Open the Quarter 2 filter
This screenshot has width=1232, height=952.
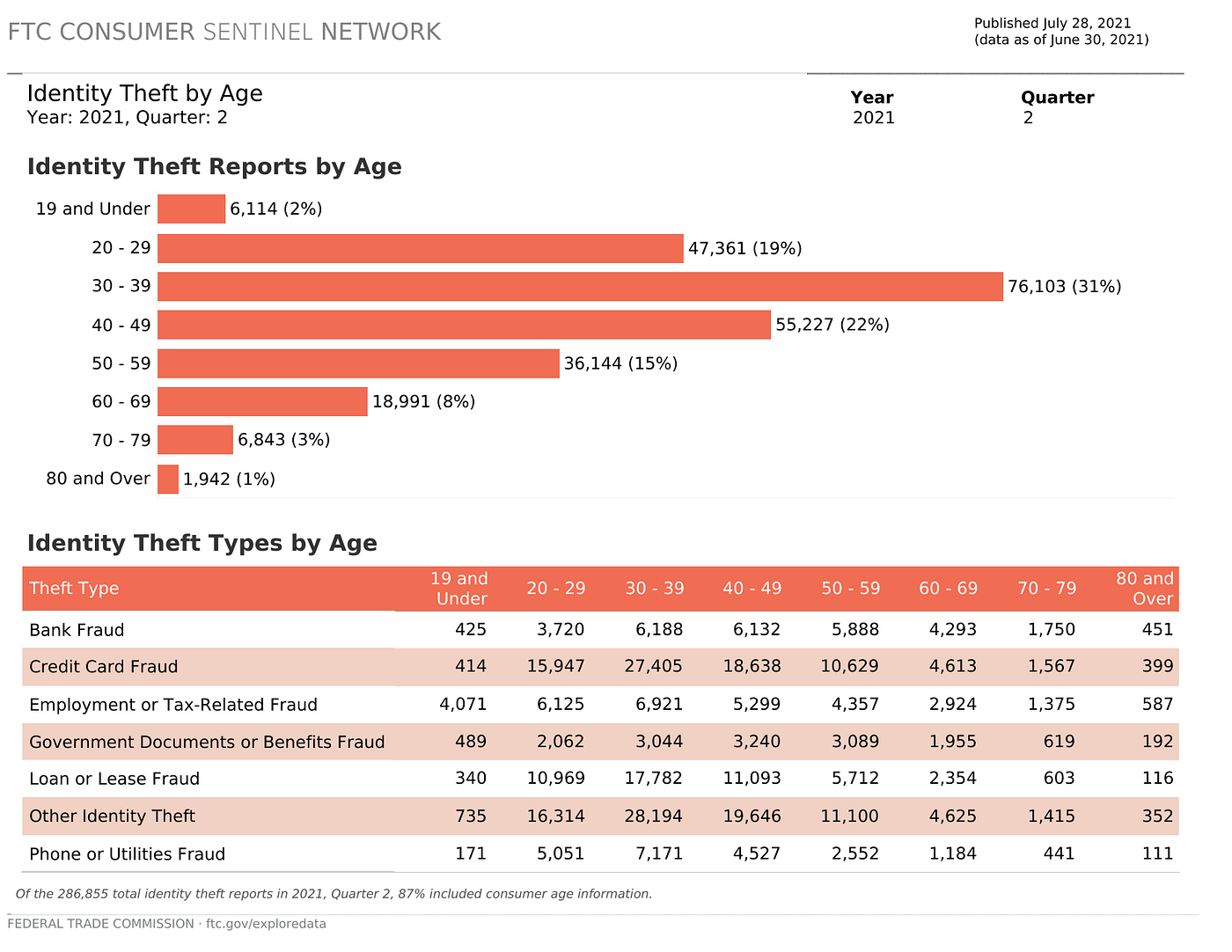point(1028,118)
